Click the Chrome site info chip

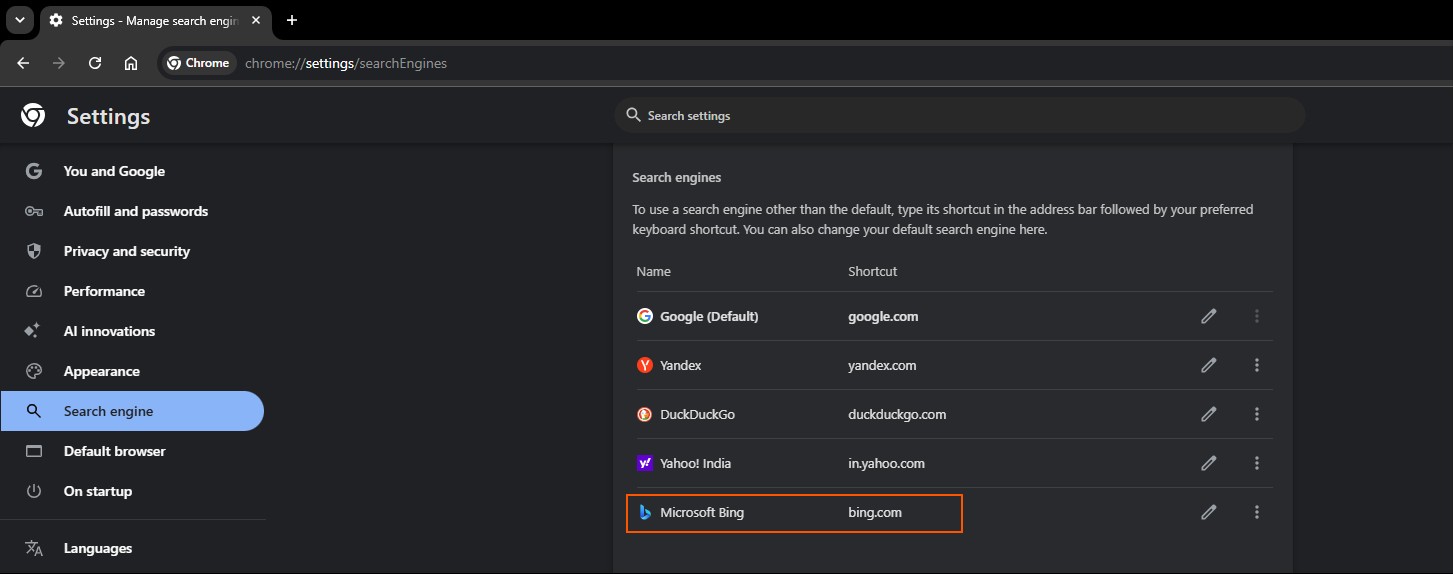(198, 63)
